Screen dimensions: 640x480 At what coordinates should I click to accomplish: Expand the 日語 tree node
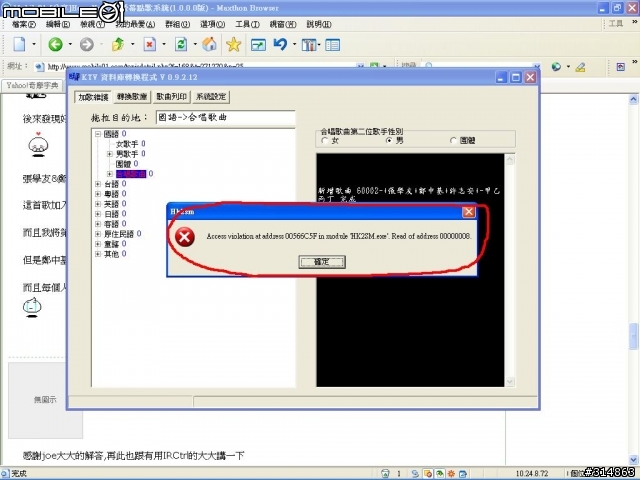pyautogui.click(x=98, y=214)
